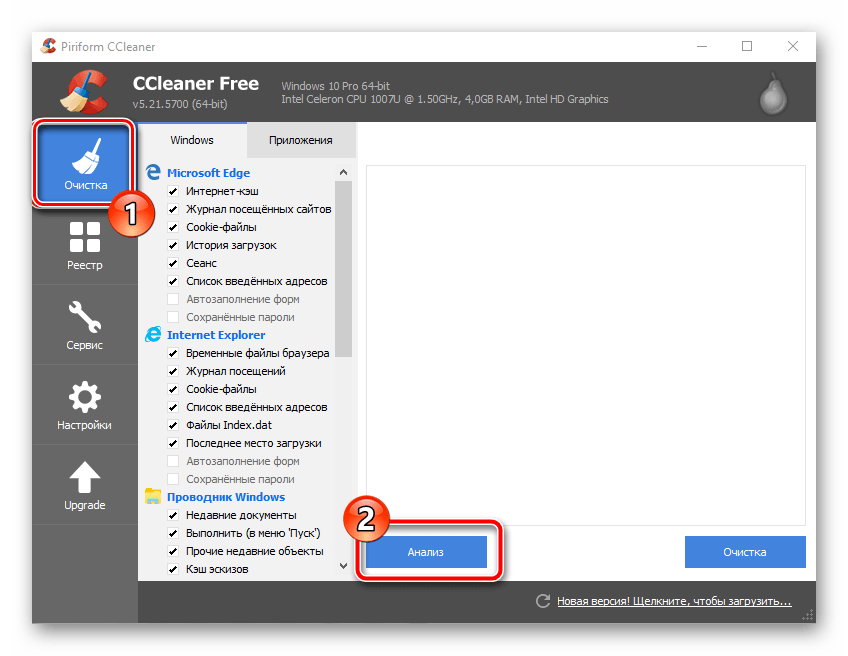Toggle the Файлы Index.dat checkbox
Screen dimensions: 848x656
coord(173,425)
